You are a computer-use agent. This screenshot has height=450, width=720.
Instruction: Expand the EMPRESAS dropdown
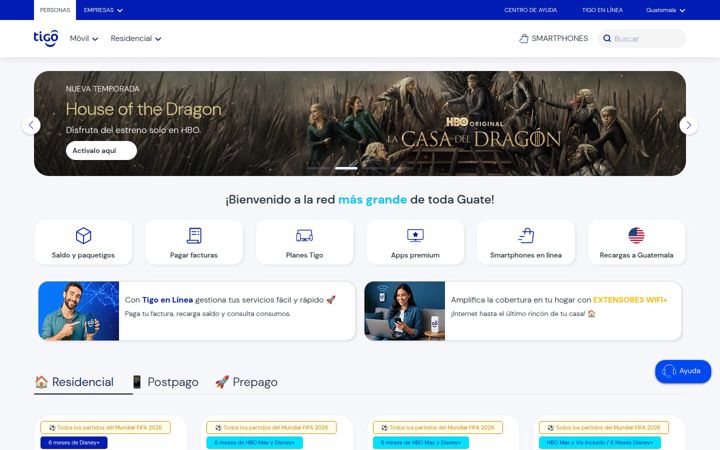103,10
